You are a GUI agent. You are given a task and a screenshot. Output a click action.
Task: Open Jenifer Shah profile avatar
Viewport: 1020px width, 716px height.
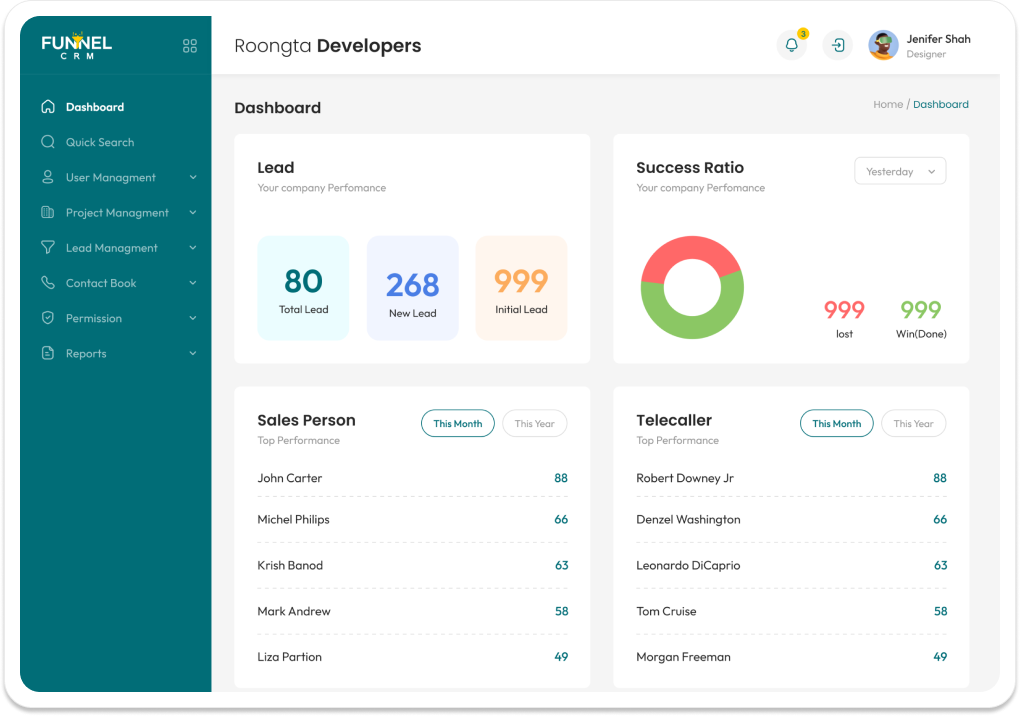coord(883,46)
